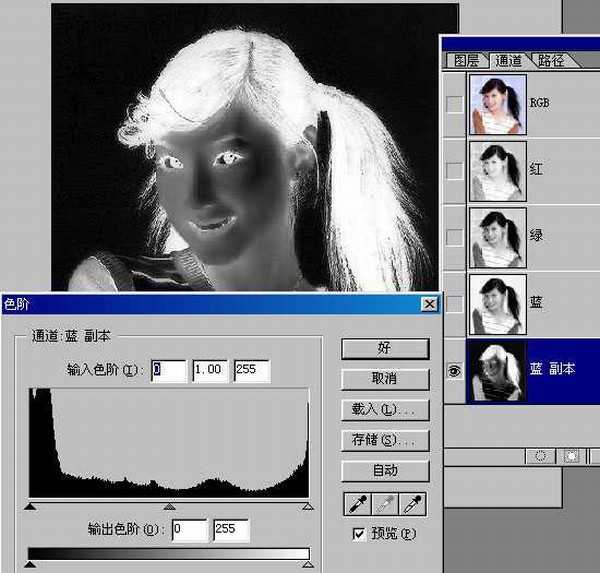Screen dimensions: 600x573
Task: Close the 色阶 dialog with X
Action: (429, 304)
